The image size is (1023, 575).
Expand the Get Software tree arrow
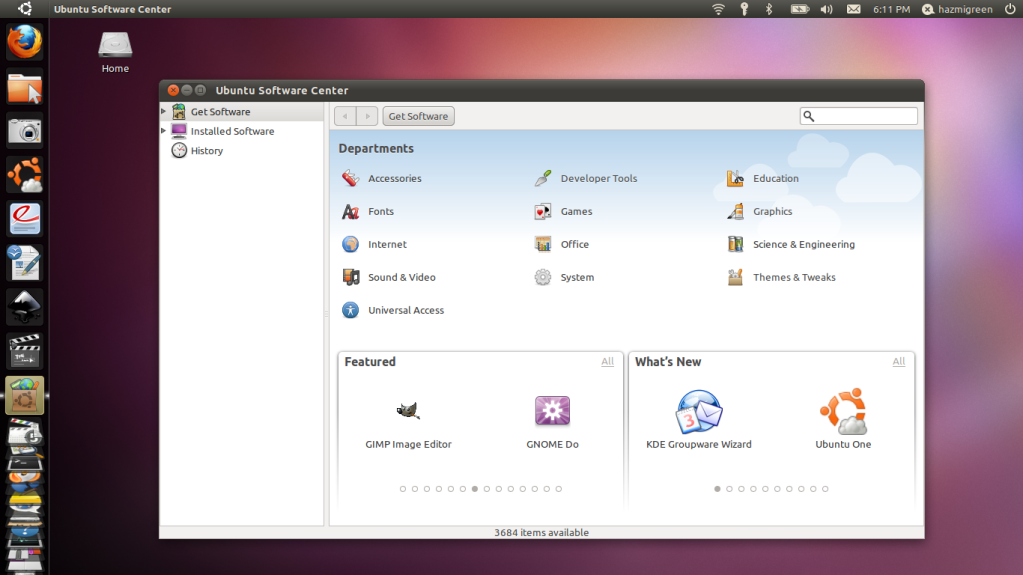[x=164, y=112]
